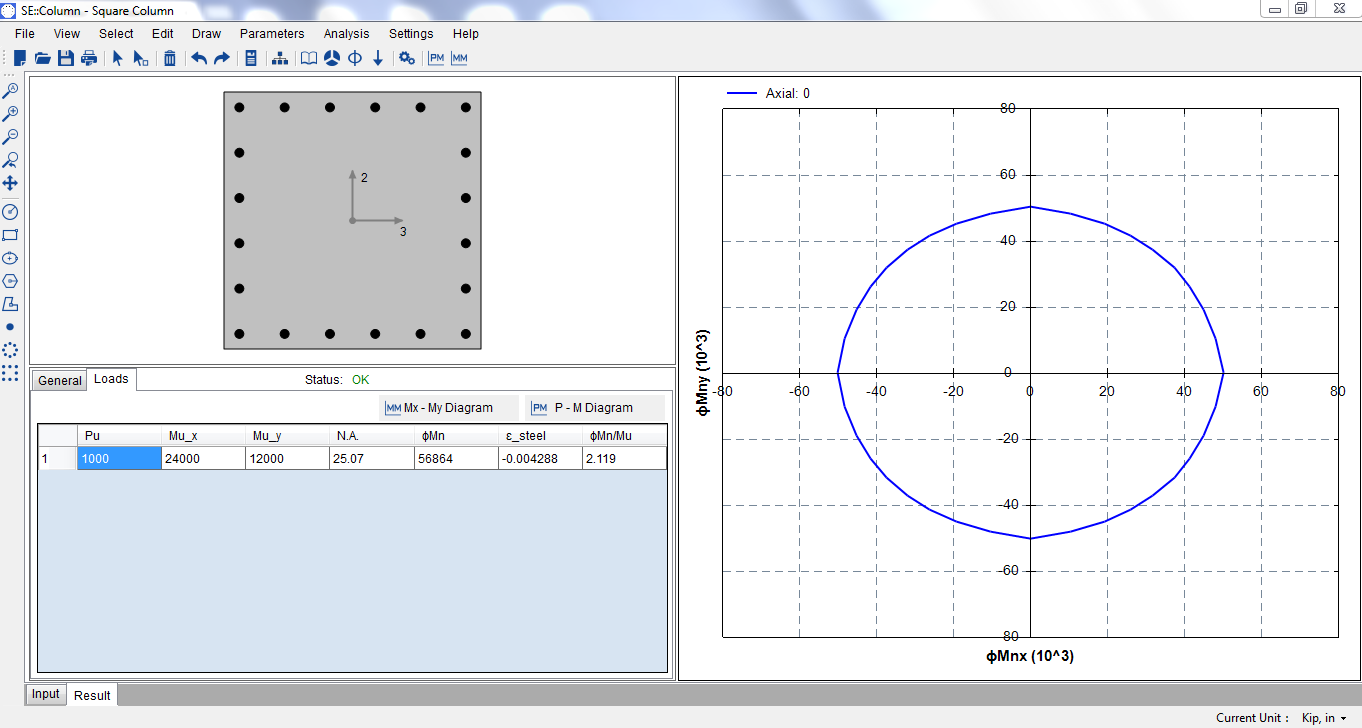Open the Select menu
This screenshot has height=728, width=1362.
tap(116, 34)
